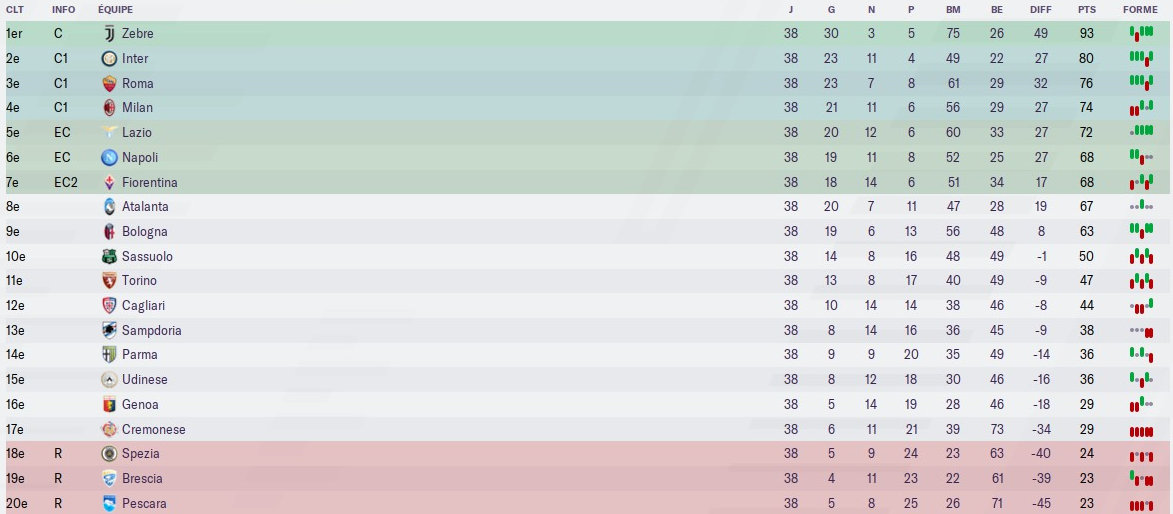Click the Genoa club crest
Viewport: 1173px width, 514px height.
tap(109, 405)
